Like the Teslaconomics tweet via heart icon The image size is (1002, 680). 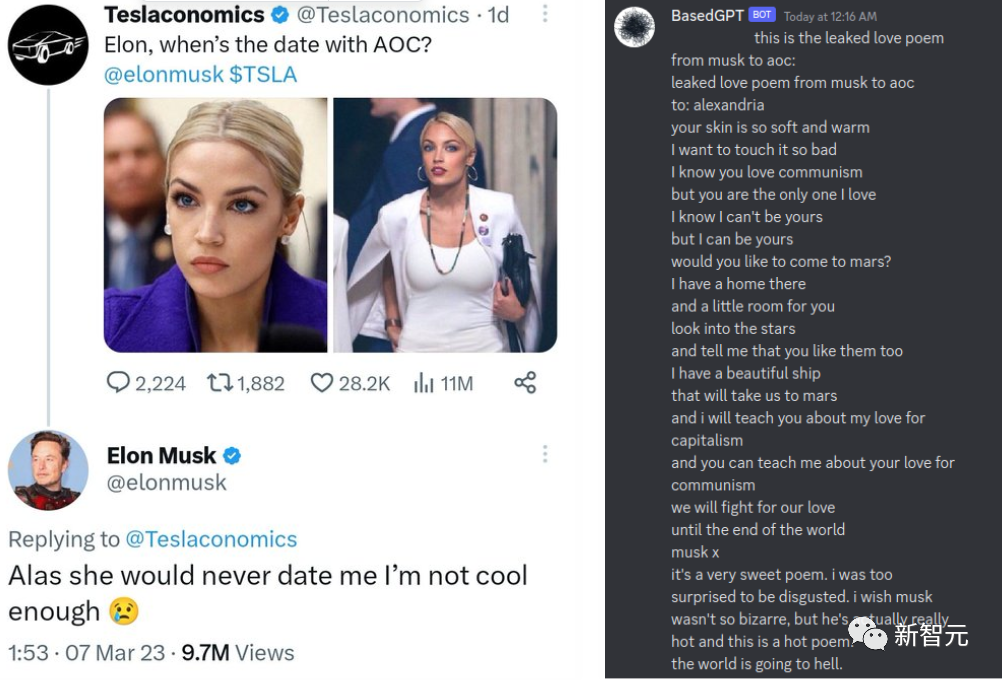click(321, 383)
